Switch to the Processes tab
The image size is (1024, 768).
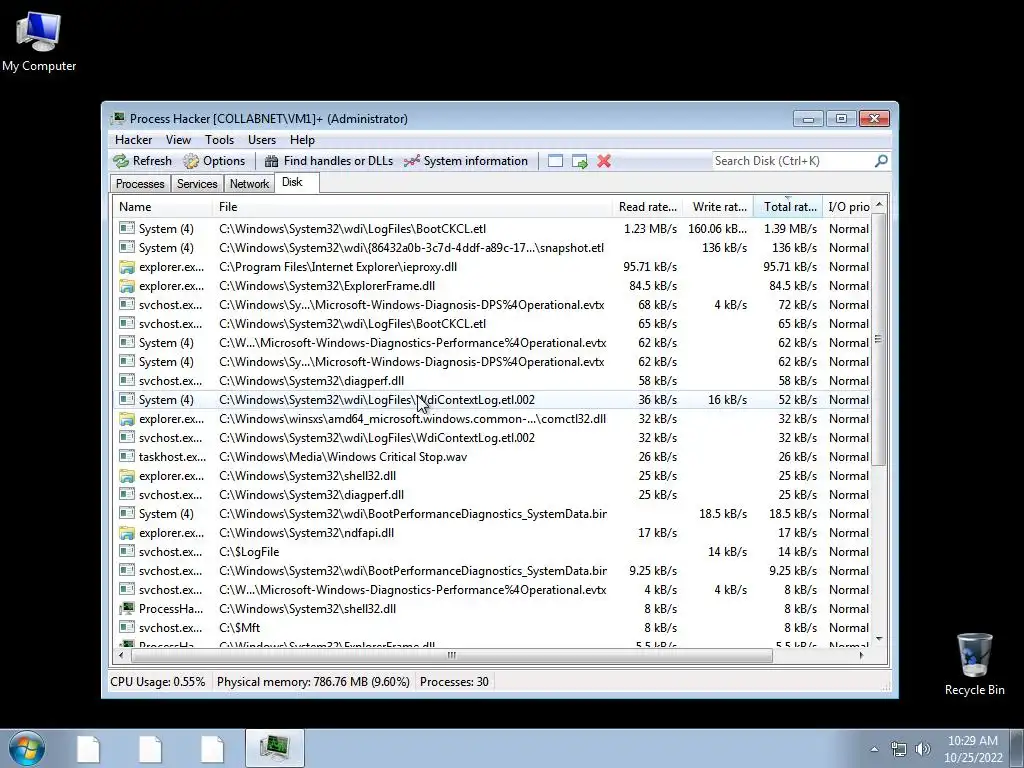click(x=140, y=184)
